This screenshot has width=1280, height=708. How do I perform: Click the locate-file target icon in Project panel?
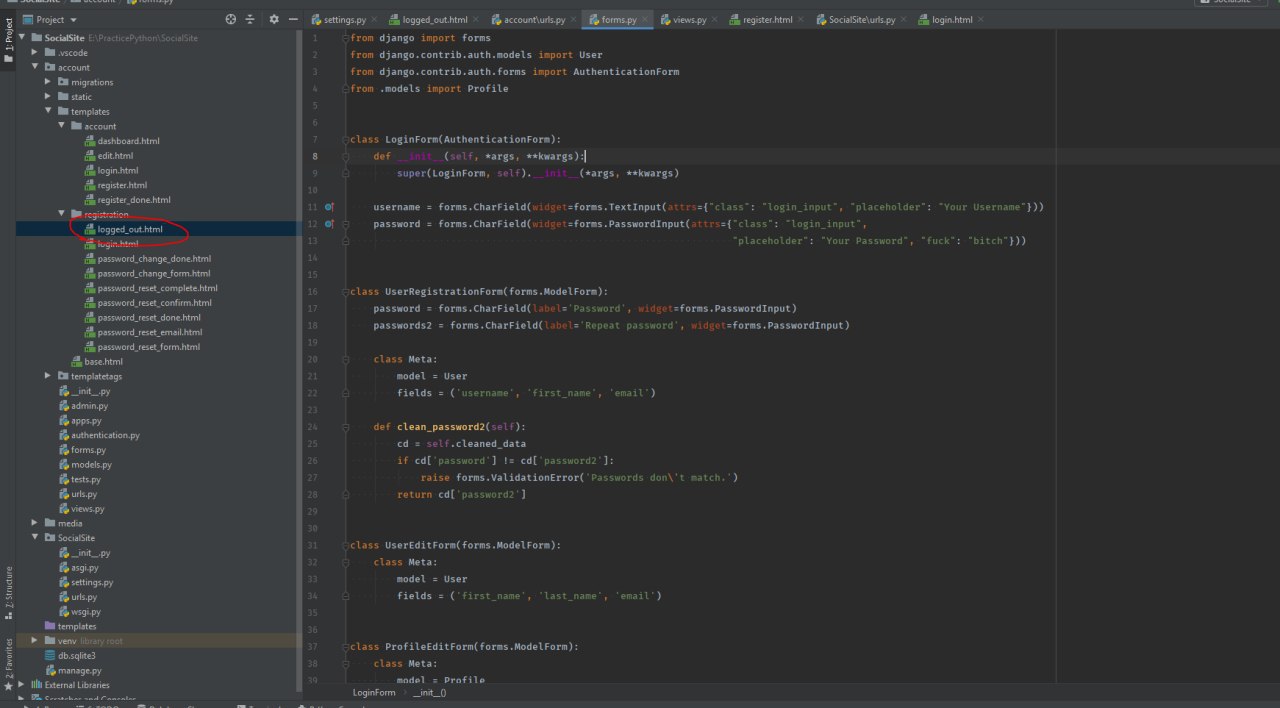231,19
